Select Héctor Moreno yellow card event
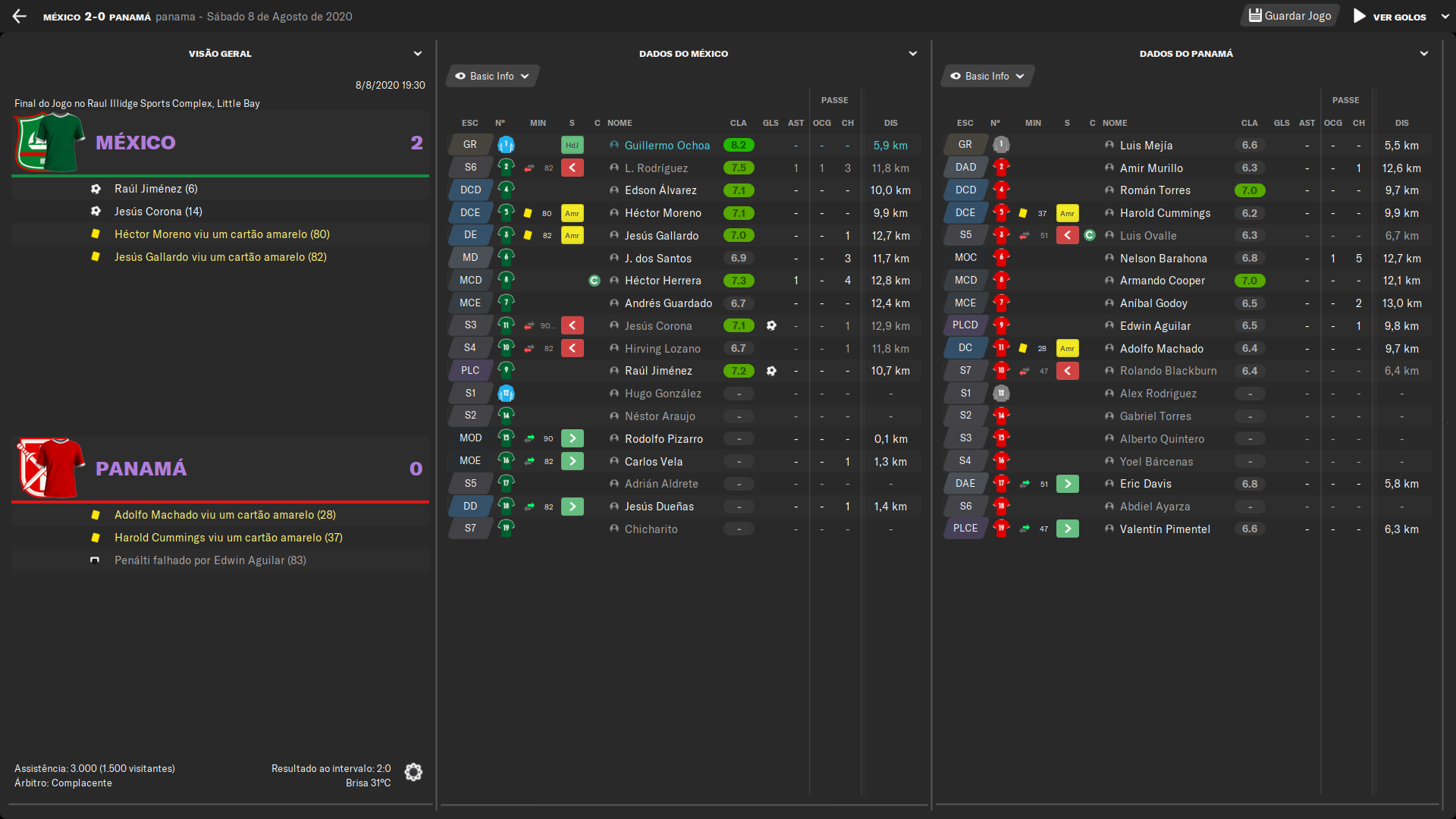1456x819 pixels. (x=220, y=234)
